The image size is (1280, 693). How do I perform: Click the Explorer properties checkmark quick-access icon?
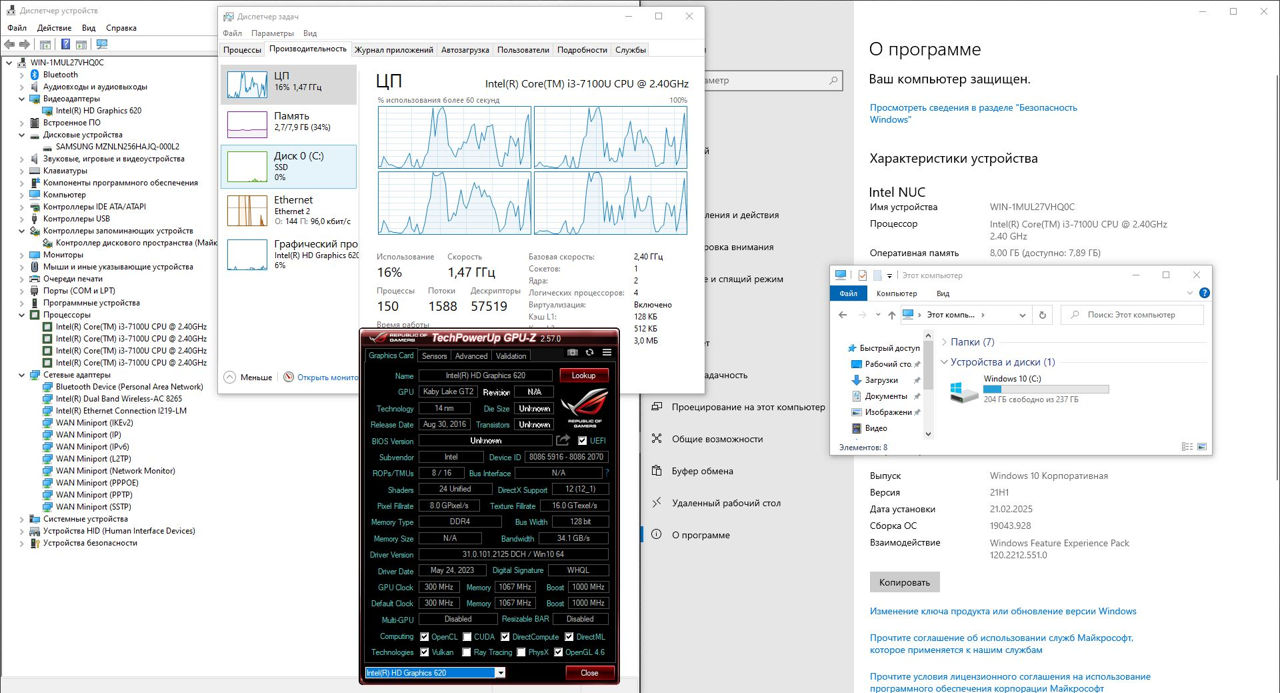tap(862, 275)
